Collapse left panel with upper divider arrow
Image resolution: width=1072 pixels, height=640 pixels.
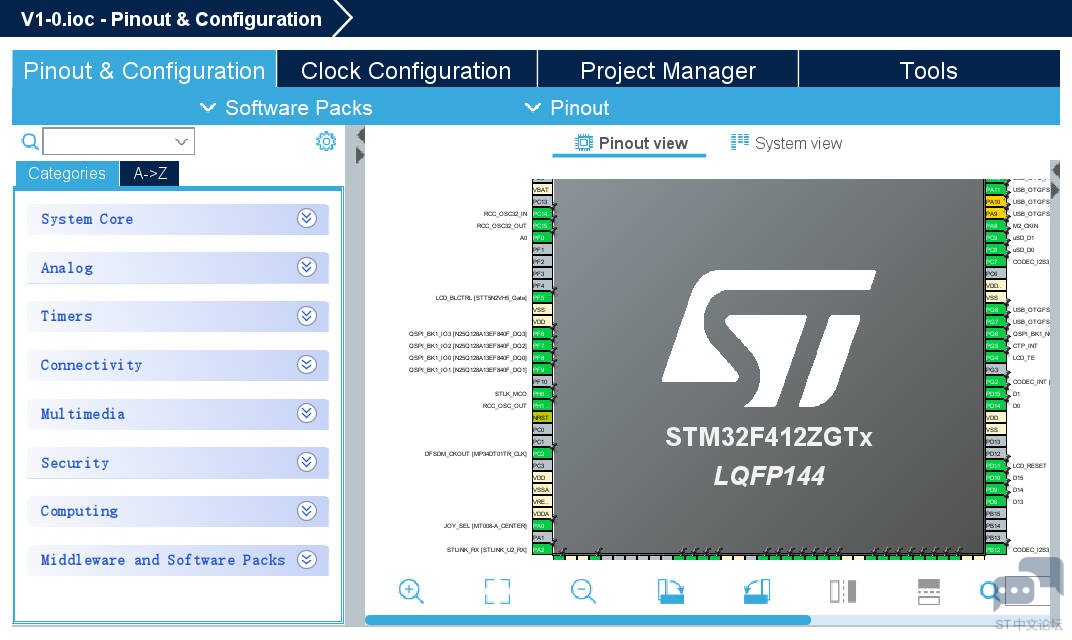tap(360, 136)
